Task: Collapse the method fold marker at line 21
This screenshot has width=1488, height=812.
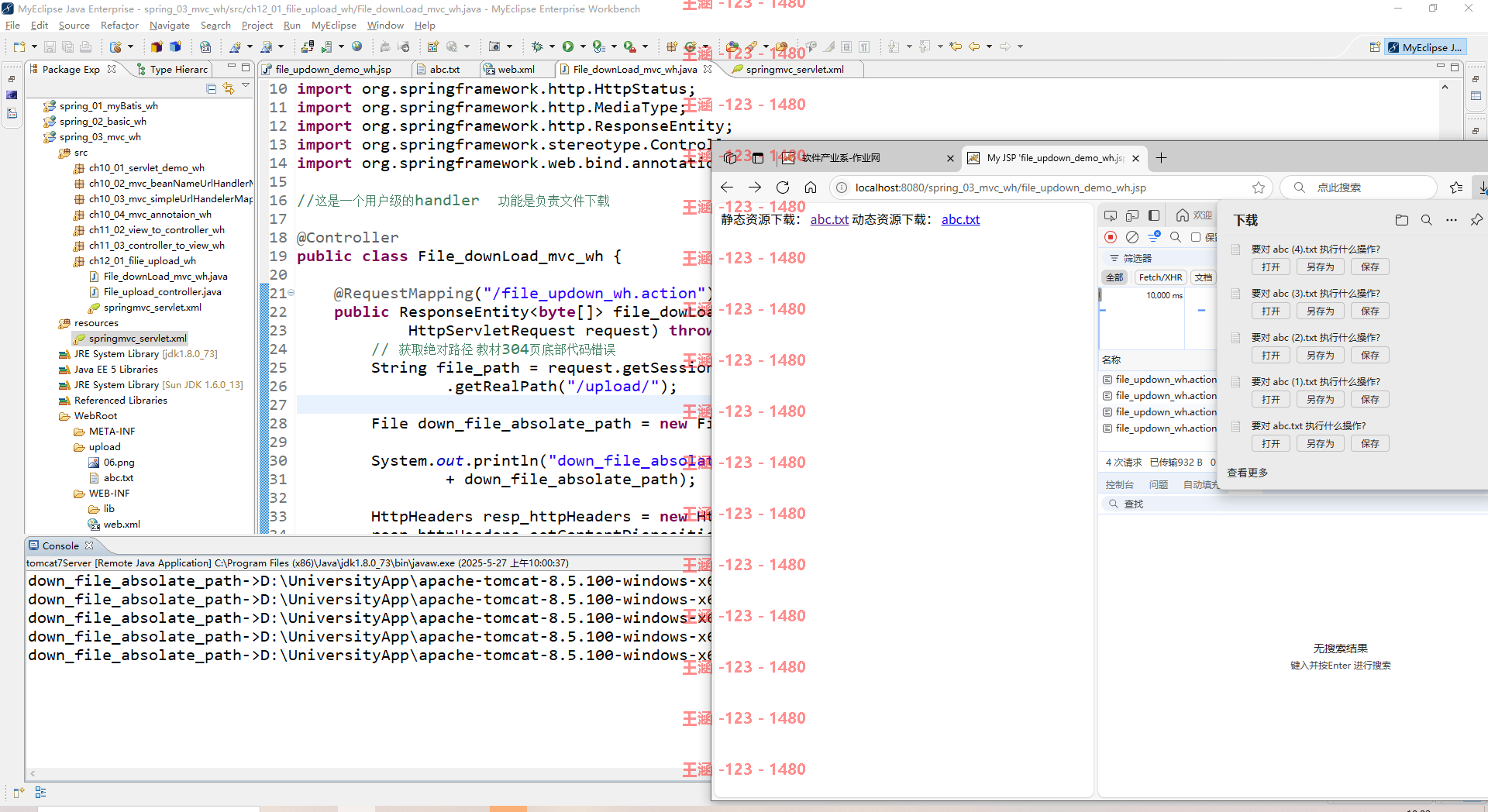Action: (291, 293)
